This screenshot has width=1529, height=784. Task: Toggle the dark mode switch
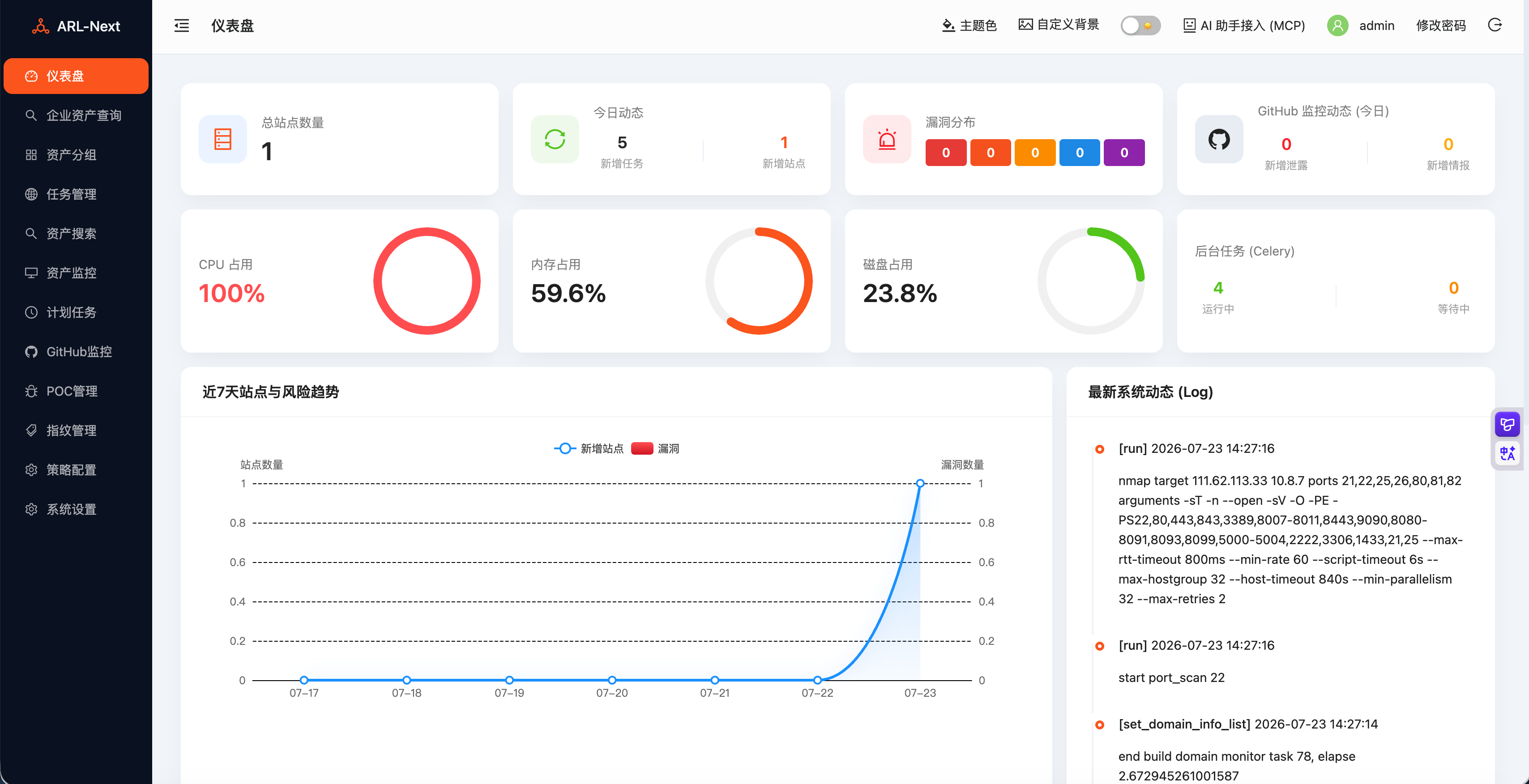click(x=1140, y=26)
